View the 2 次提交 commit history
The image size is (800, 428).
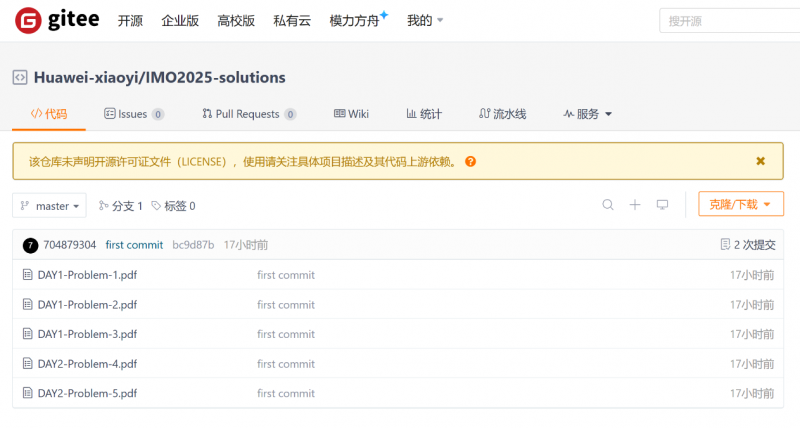pyautogui.click(x=748, y=245)
